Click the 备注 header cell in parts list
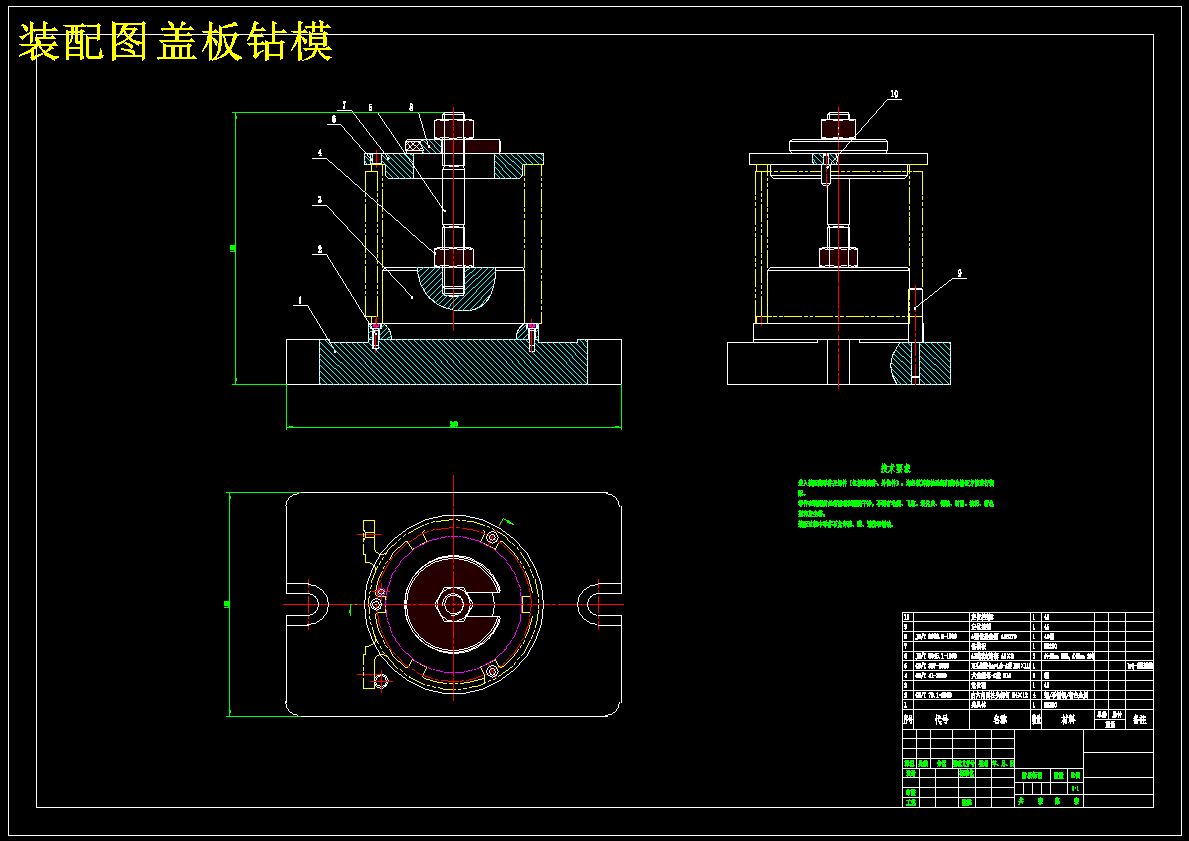Screen dimensions: 1189x841 [1139, 719]
